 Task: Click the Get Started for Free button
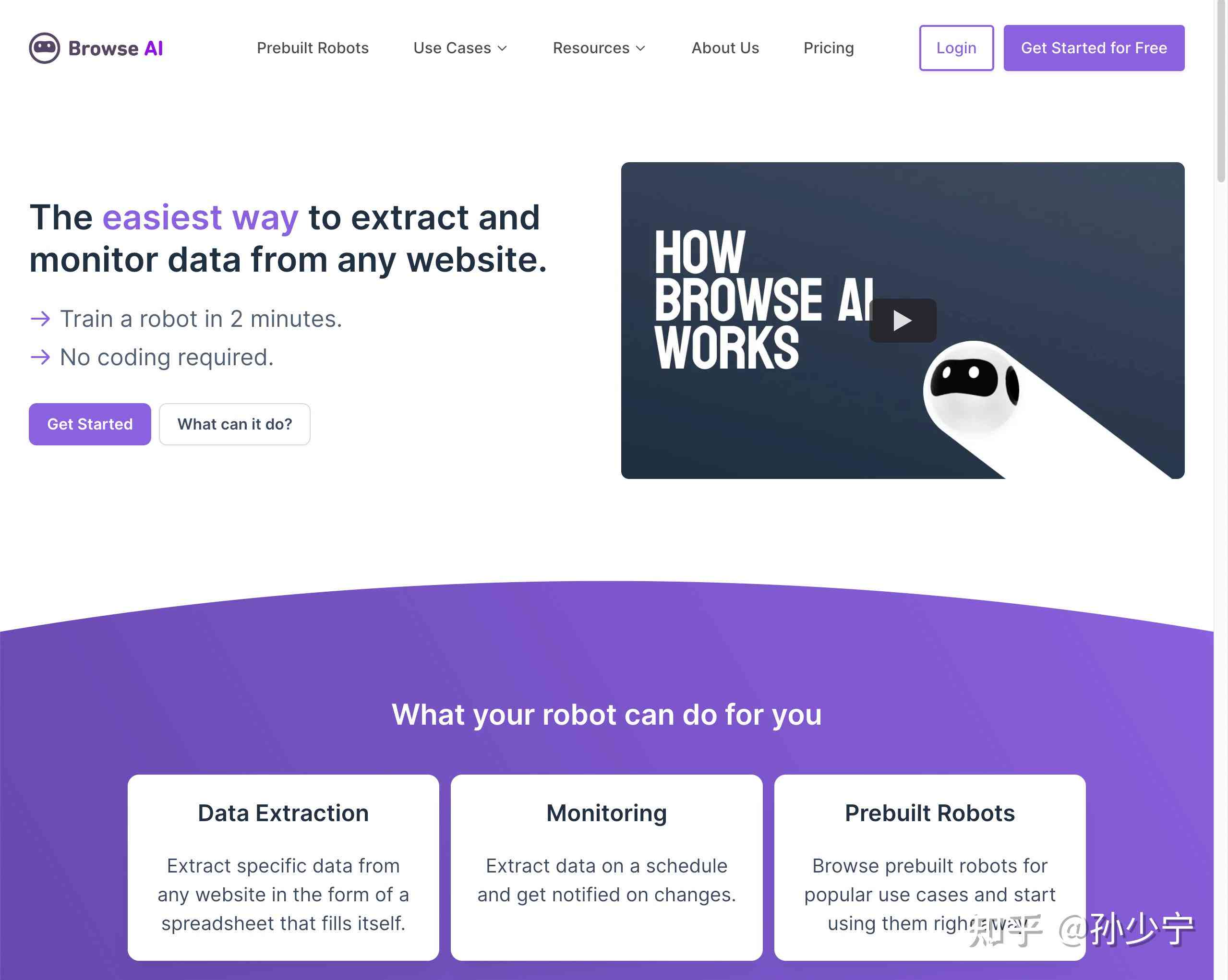tap(1095, 47)
